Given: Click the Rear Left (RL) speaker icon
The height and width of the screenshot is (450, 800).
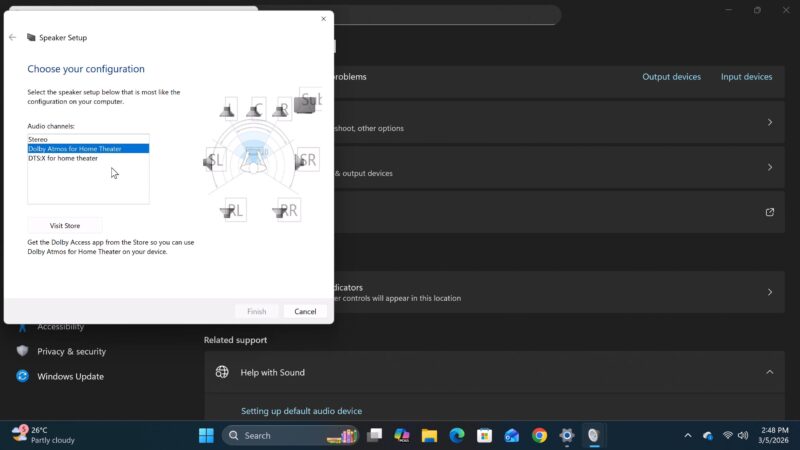Looking at the screenshot, I should pos(232,210).
